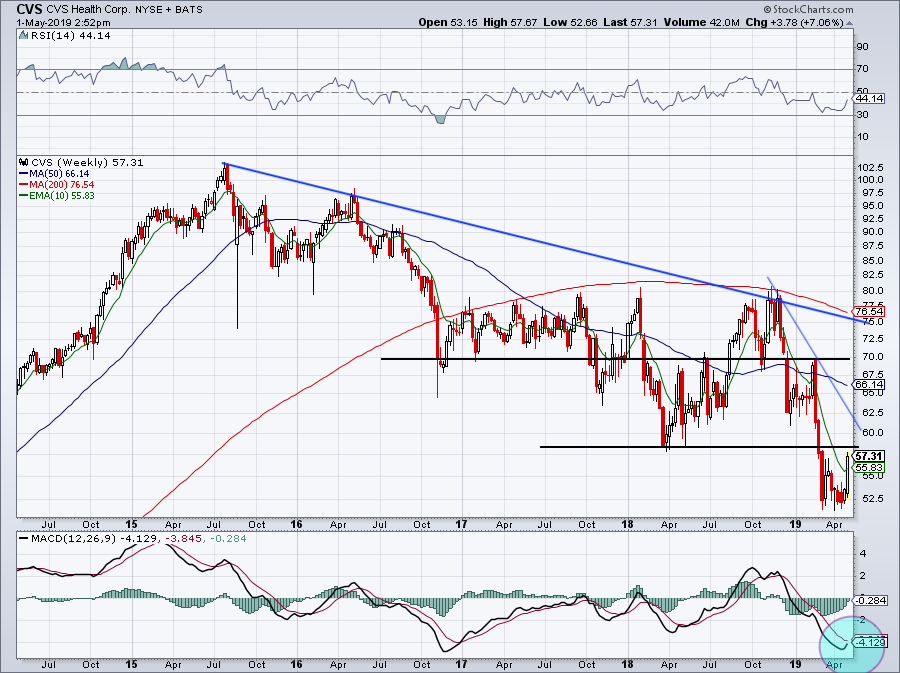The height and width of the screenshot is (673, 900).
Task: Click the 60.0 price axis label
Action: pos(871,433)
